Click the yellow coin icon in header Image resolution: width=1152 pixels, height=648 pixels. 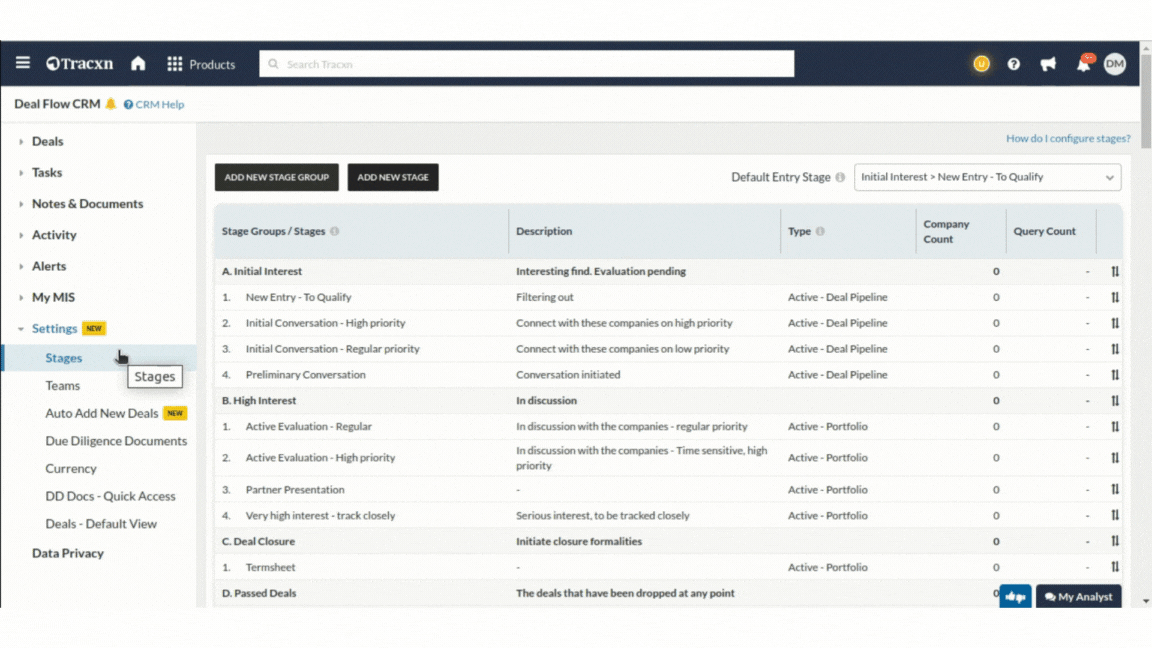(x=981, y=64)
